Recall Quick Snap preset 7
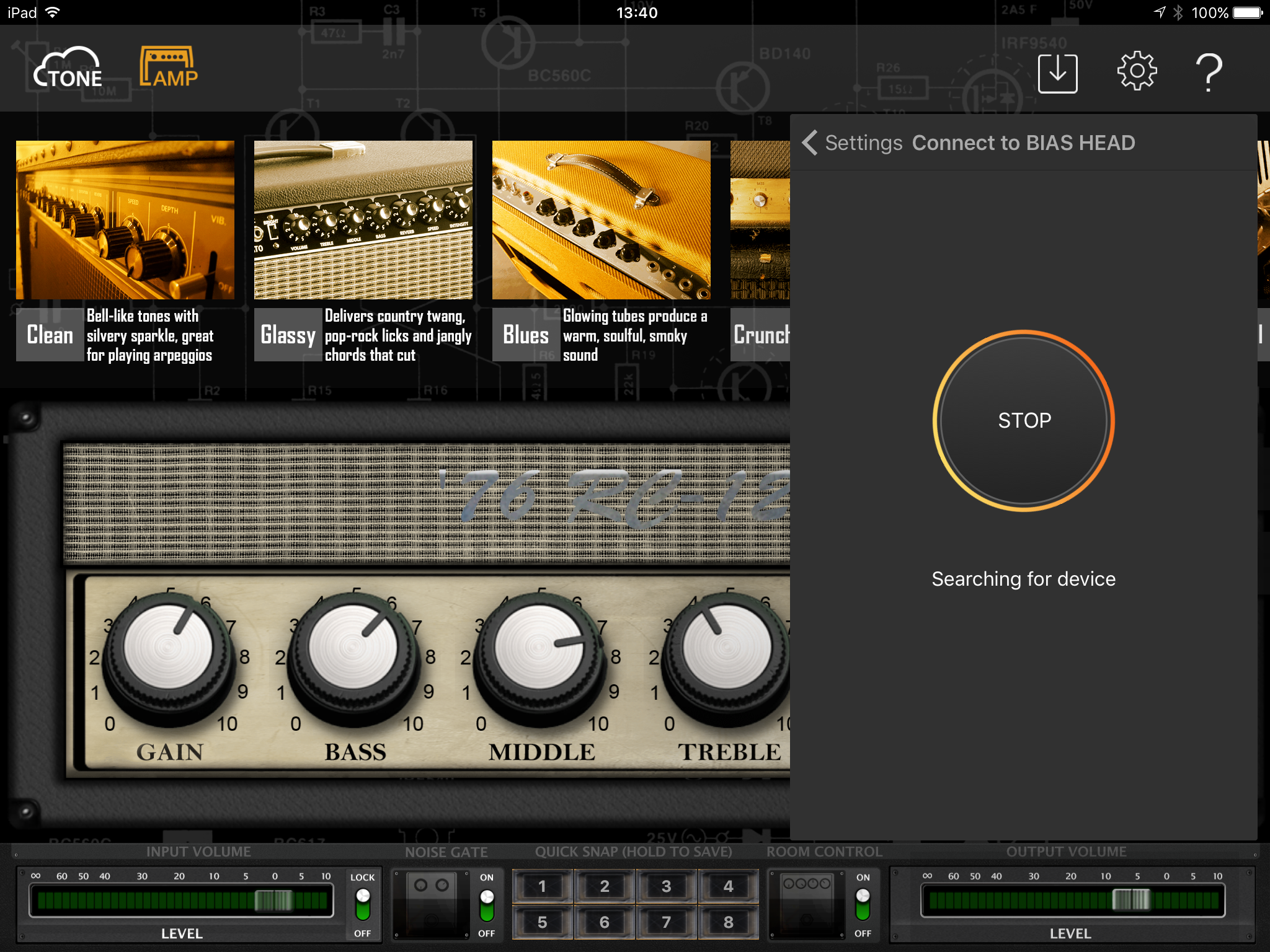Screen dimensions: 1270x952 667,922
